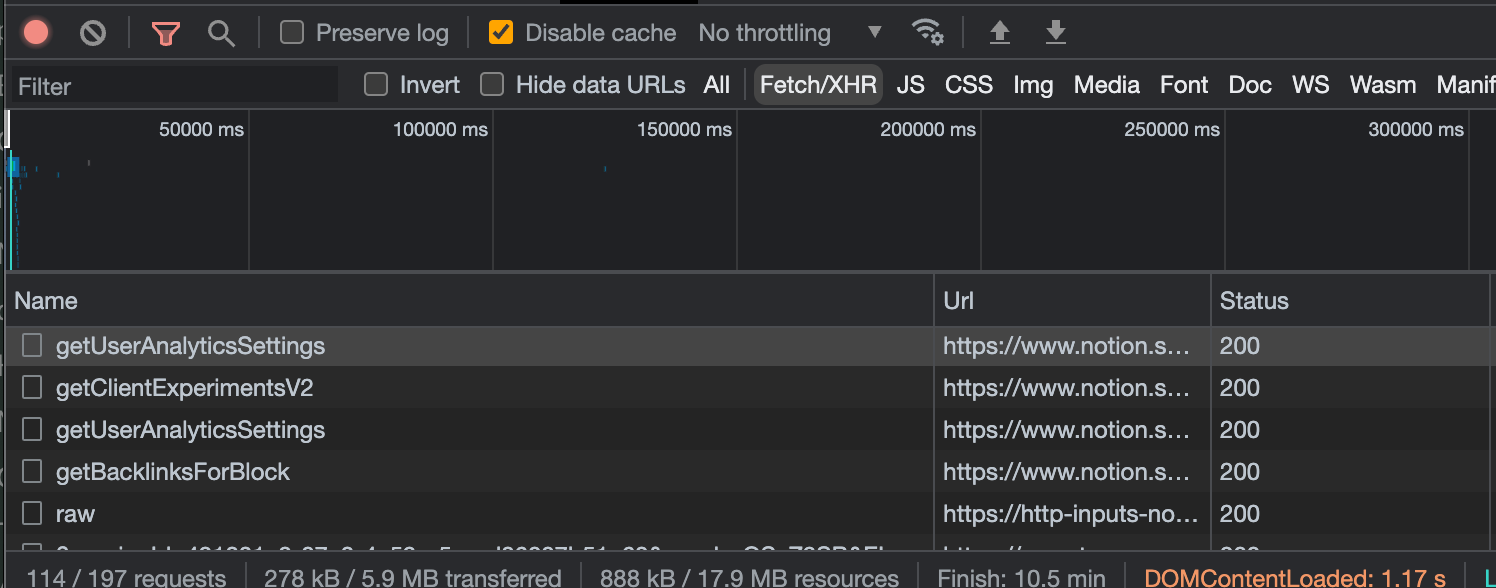Enable the Preserve log checkbox

pyautogui.click(x=292, y=33)
